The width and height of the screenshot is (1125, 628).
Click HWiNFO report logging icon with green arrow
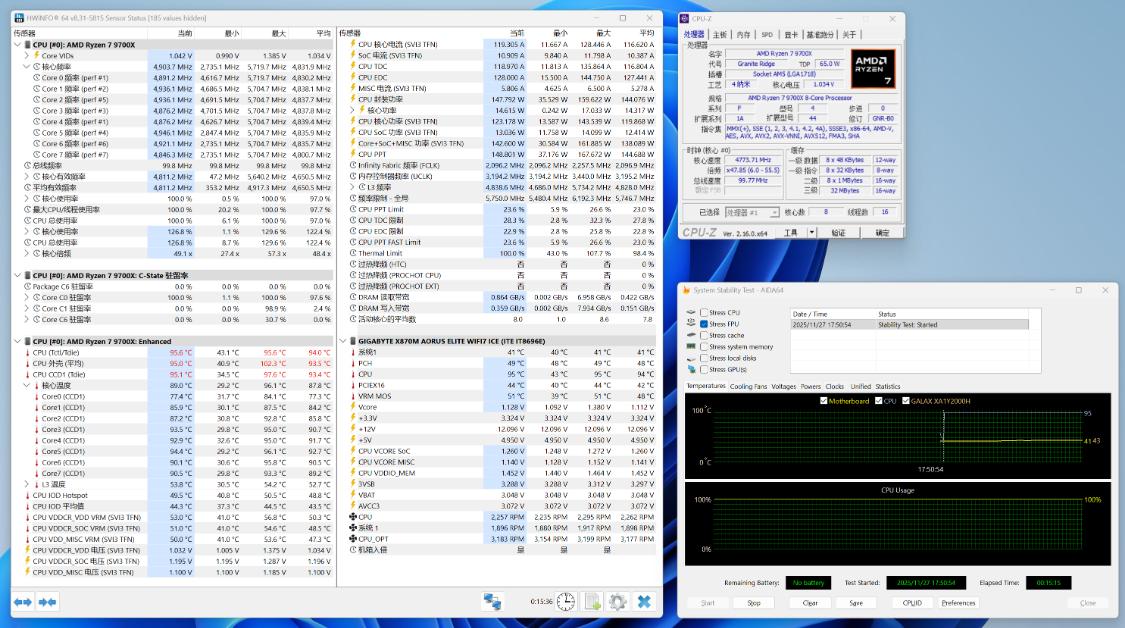[594, 602]
